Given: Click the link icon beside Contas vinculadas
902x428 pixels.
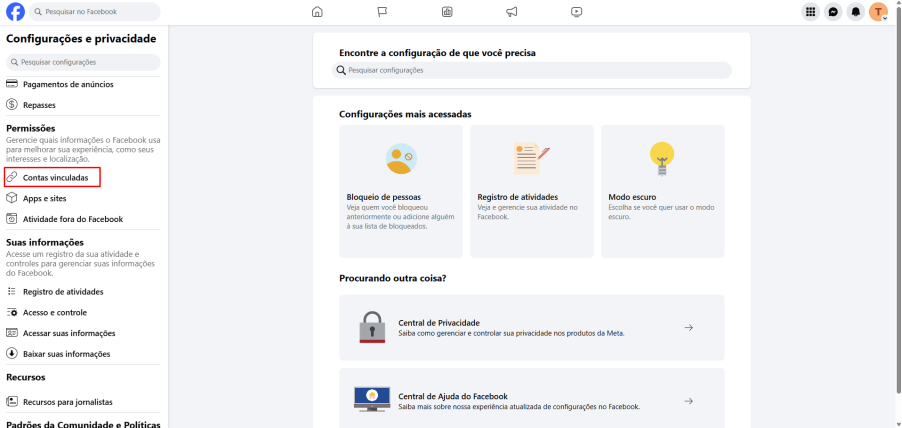Looking at the screenshot, I should 12,178.
